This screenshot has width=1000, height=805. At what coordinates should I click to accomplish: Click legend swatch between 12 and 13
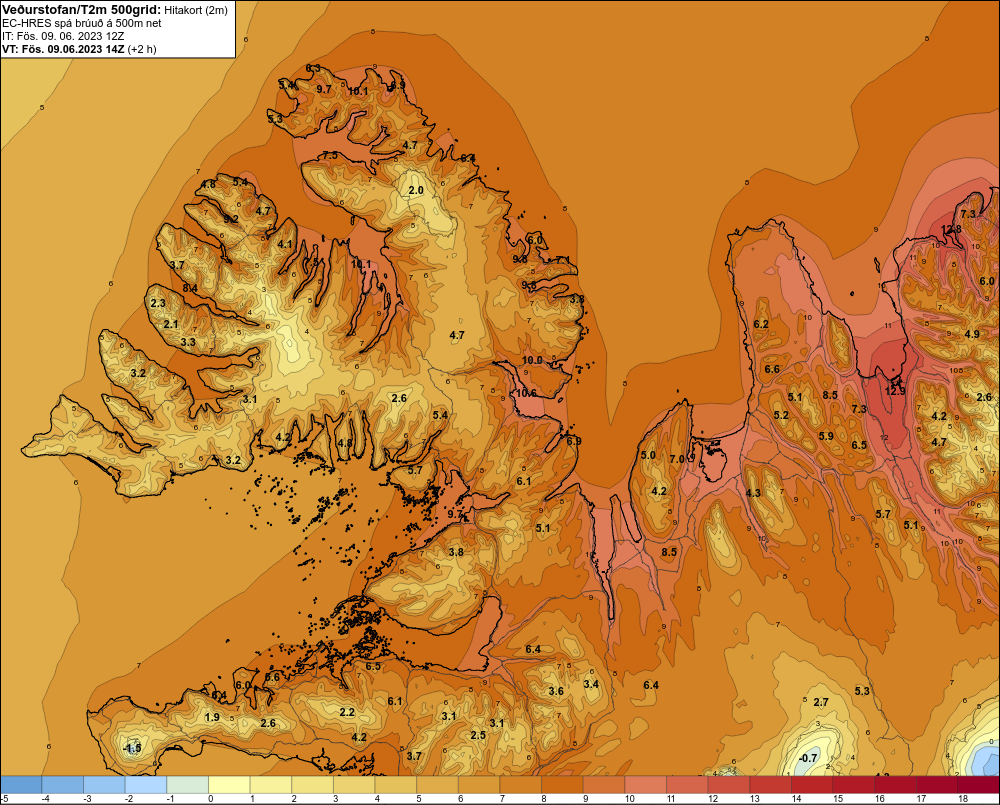(730, 784)
